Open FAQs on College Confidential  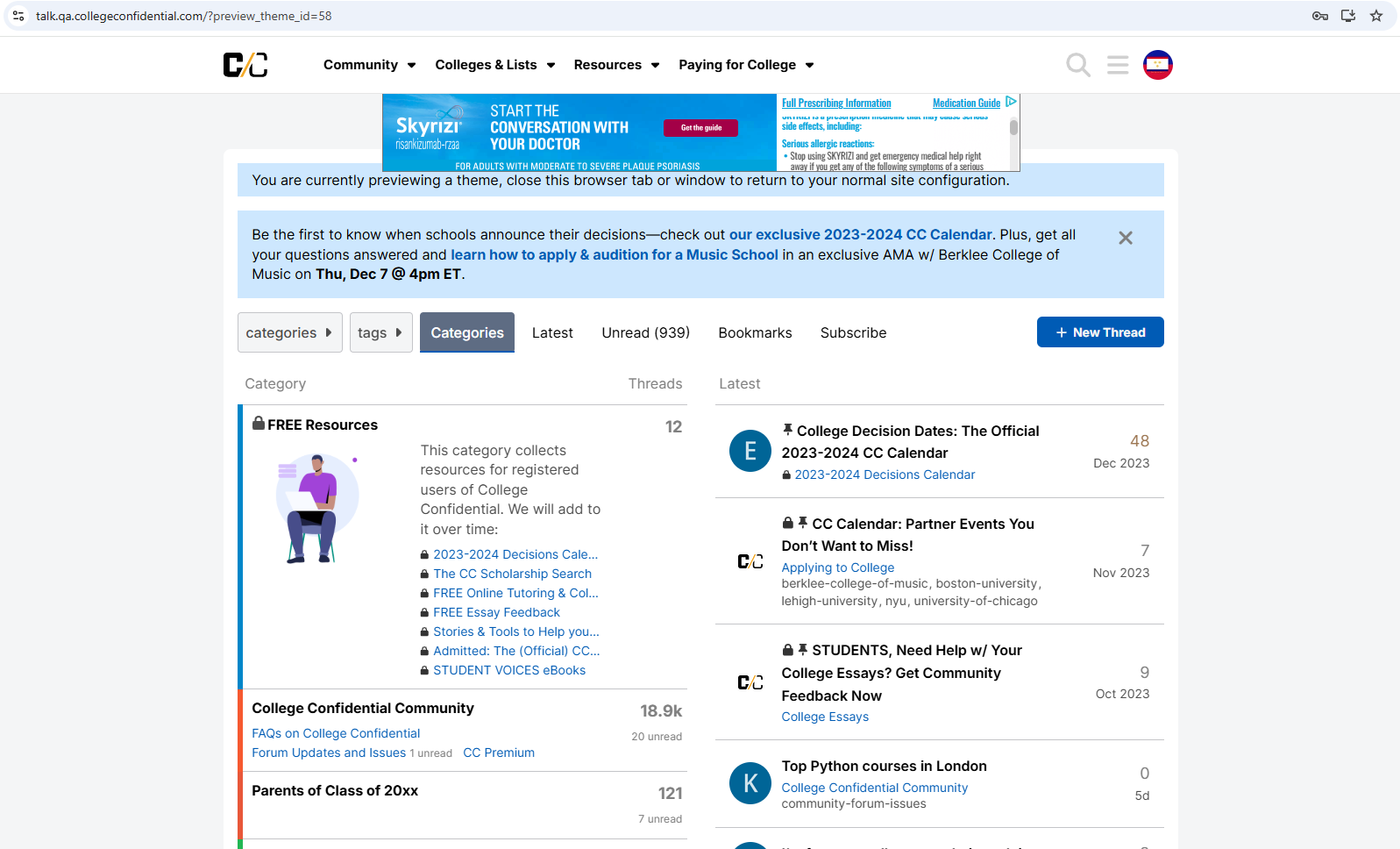coord(336,733)
